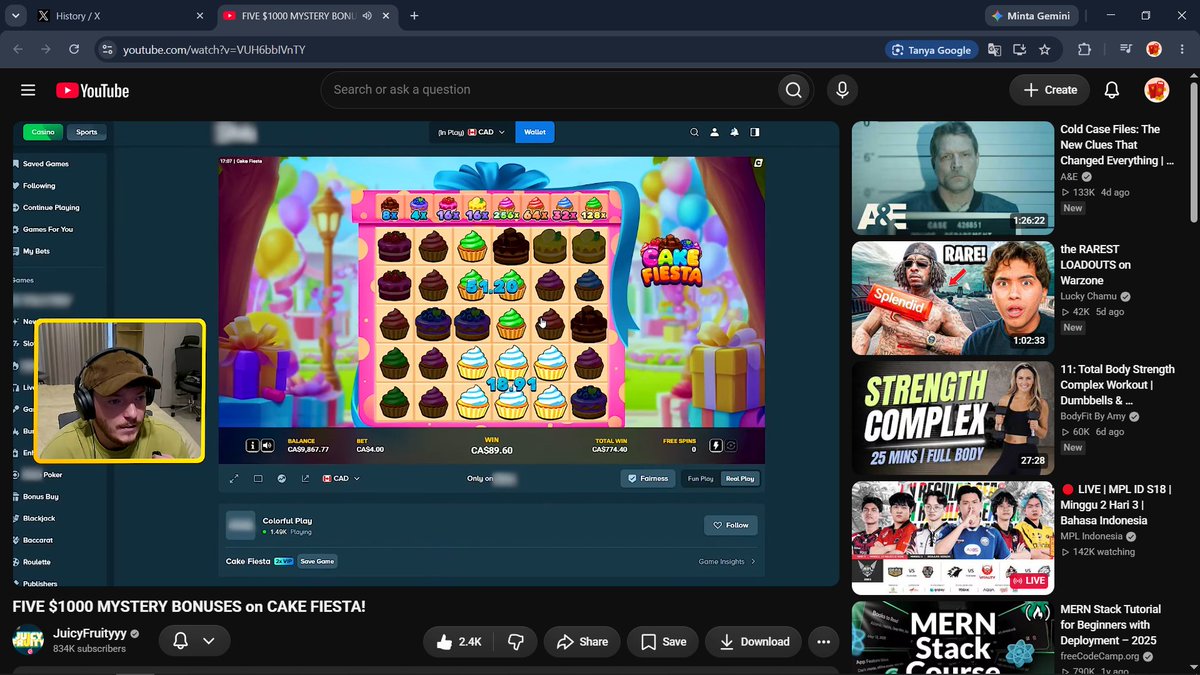Save the video to a playlist

pyautogui.click(x=663, y=642)
